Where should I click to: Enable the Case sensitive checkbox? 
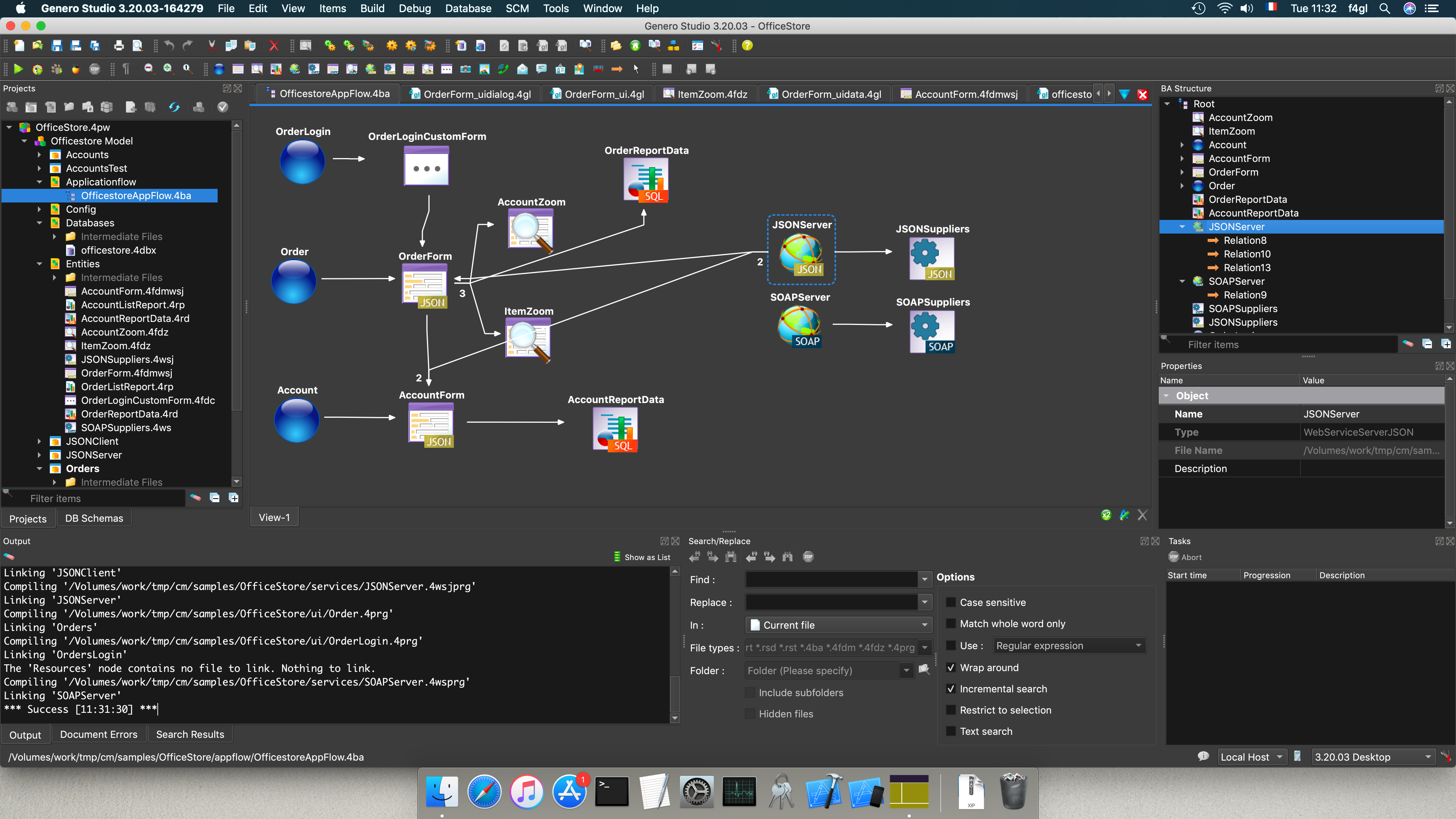951,602
